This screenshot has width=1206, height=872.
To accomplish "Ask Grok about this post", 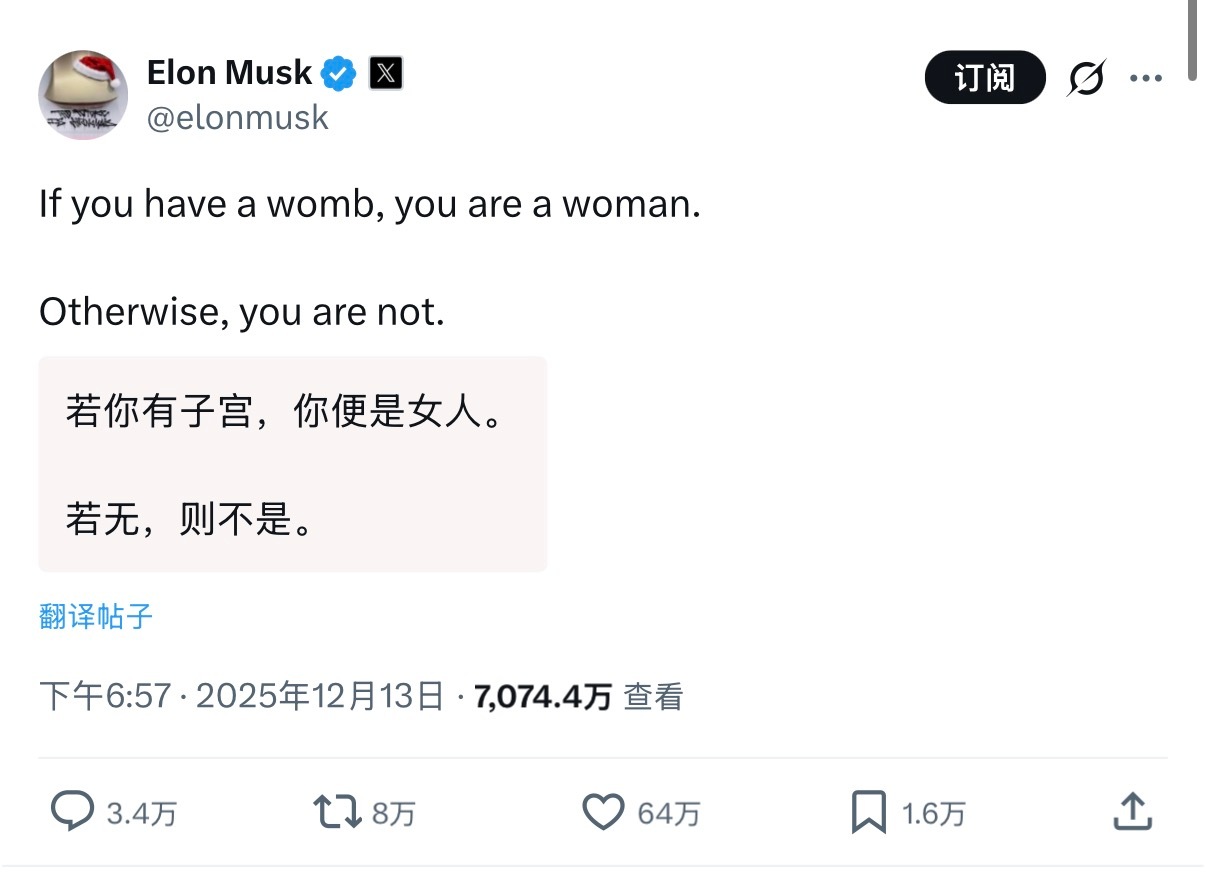I will point(1087,77).
